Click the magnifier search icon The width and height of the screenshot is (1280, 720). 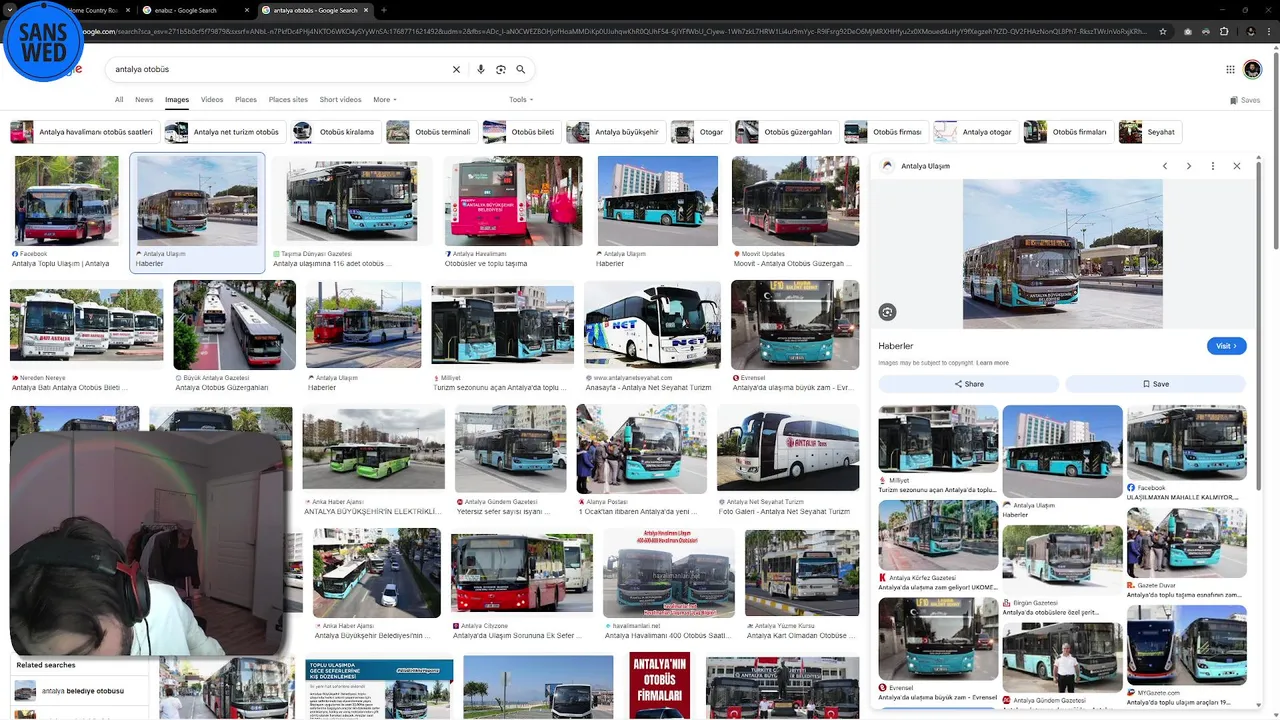click(521, 70)
